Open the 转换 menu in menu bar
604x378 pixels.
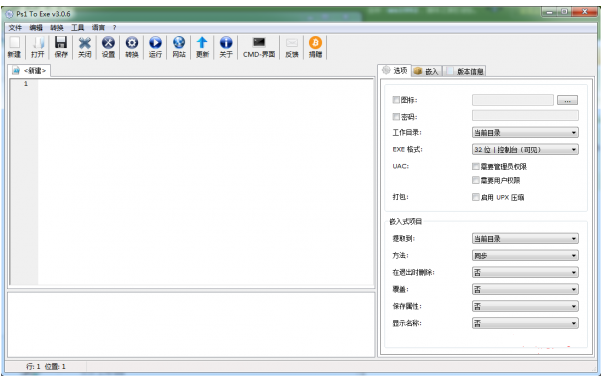(x=57, y=28)
